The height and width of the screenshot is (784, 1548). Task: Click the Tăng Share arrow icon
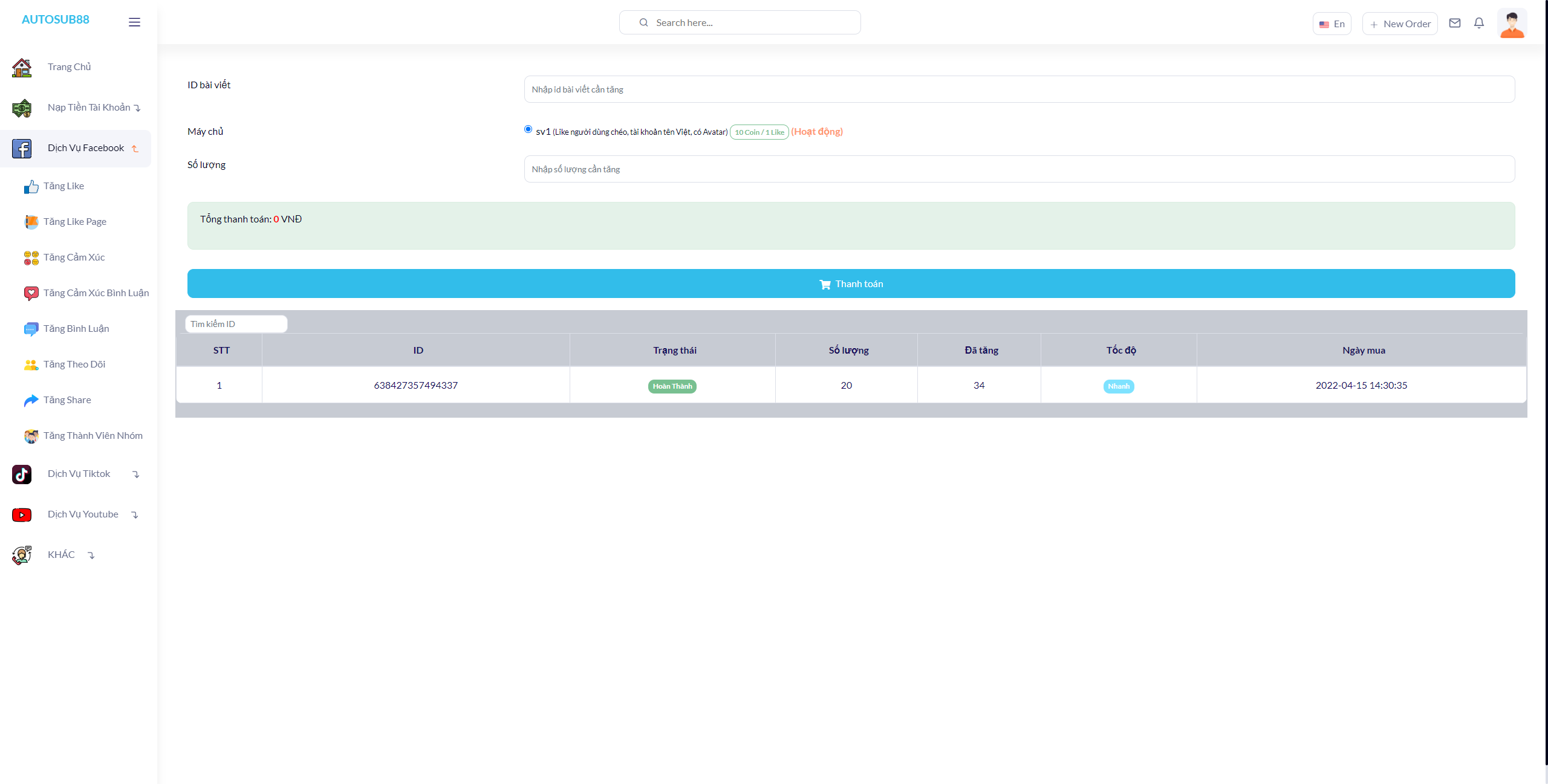[x=31, y=401]
